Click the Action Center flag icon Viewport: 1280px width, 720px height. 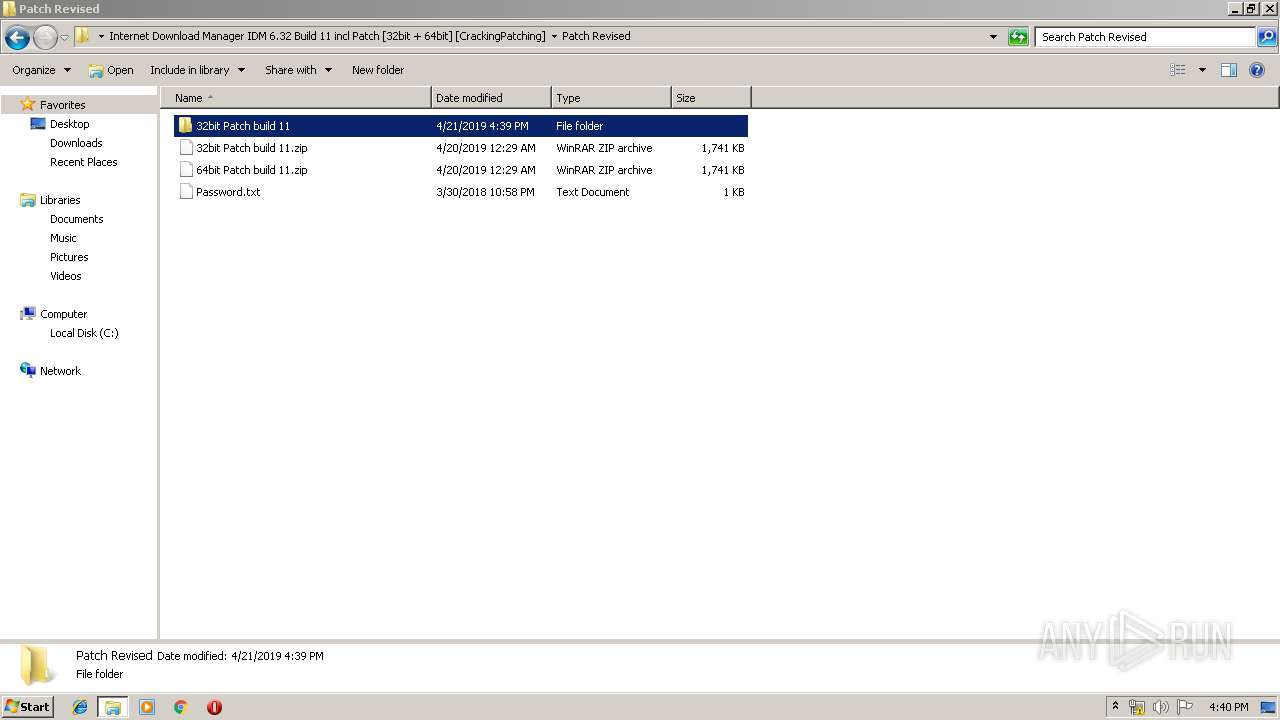click(x=1185, y=707)
